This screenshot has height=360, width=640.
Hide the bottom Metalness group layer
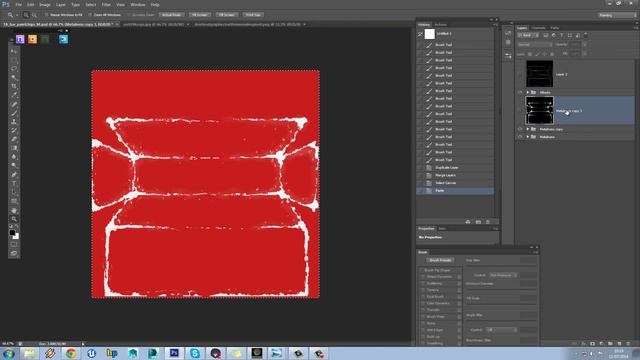(520, 137)
